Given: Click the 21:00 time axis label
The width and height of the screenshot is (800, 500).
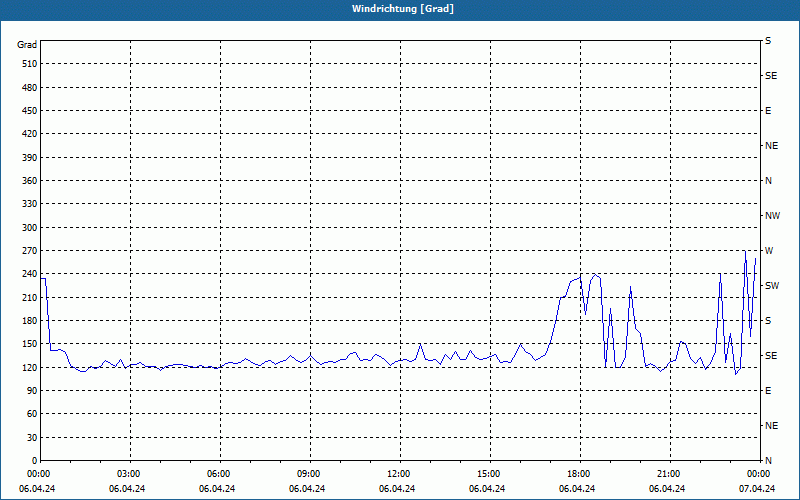Looking at the screenshot, I should coord(670,474).
